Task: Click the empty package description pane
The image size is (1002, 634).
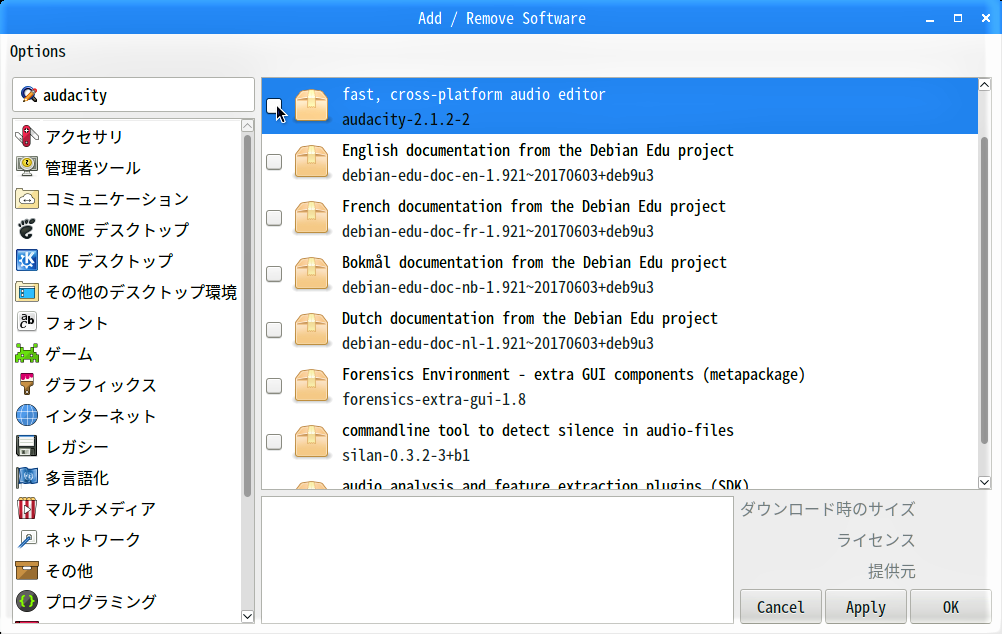Action: click(x=497, y=559)
